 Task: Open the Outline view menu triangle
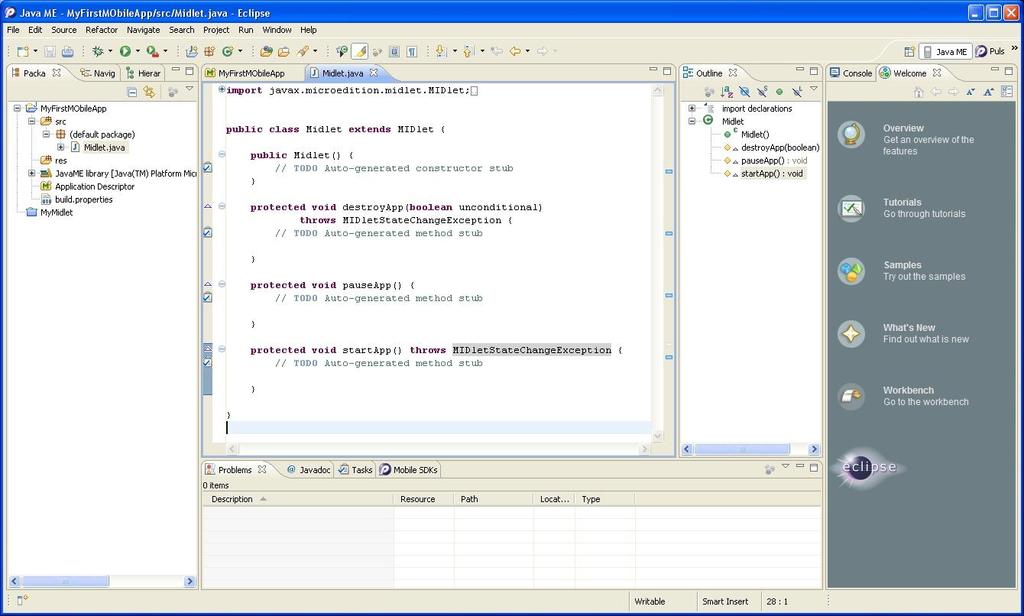click(814, 89)
